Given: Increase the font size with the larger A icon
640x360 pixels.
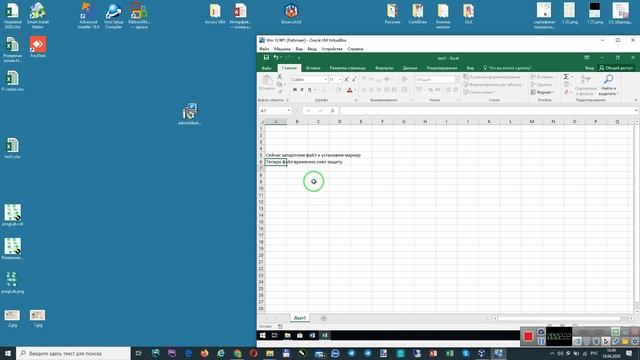Looking at the screenshot, I should click(x=347, y=80).
